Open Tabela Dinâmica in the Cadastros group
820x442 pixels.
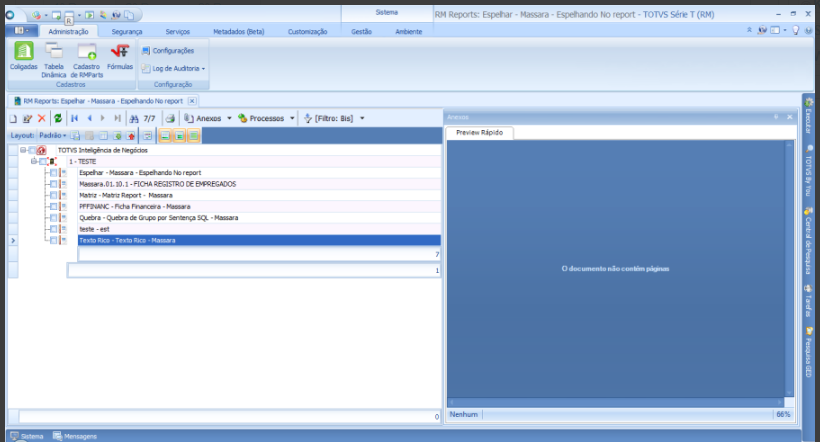pyautogui.click(x=53, y=60)
